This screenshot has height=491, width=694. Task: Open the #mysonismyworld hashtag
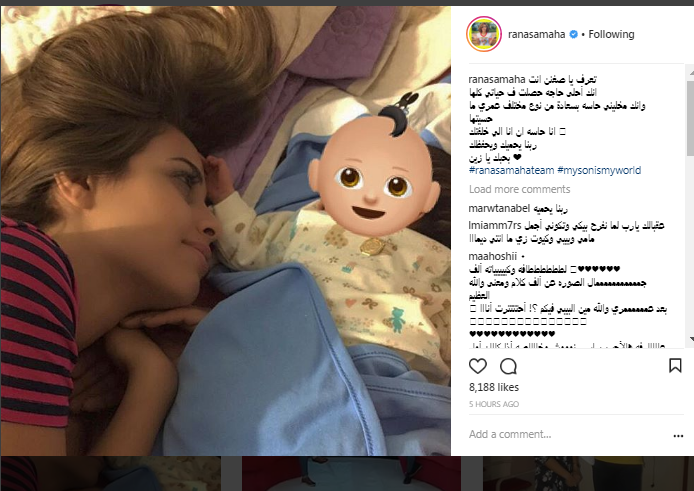click(599, 170)
